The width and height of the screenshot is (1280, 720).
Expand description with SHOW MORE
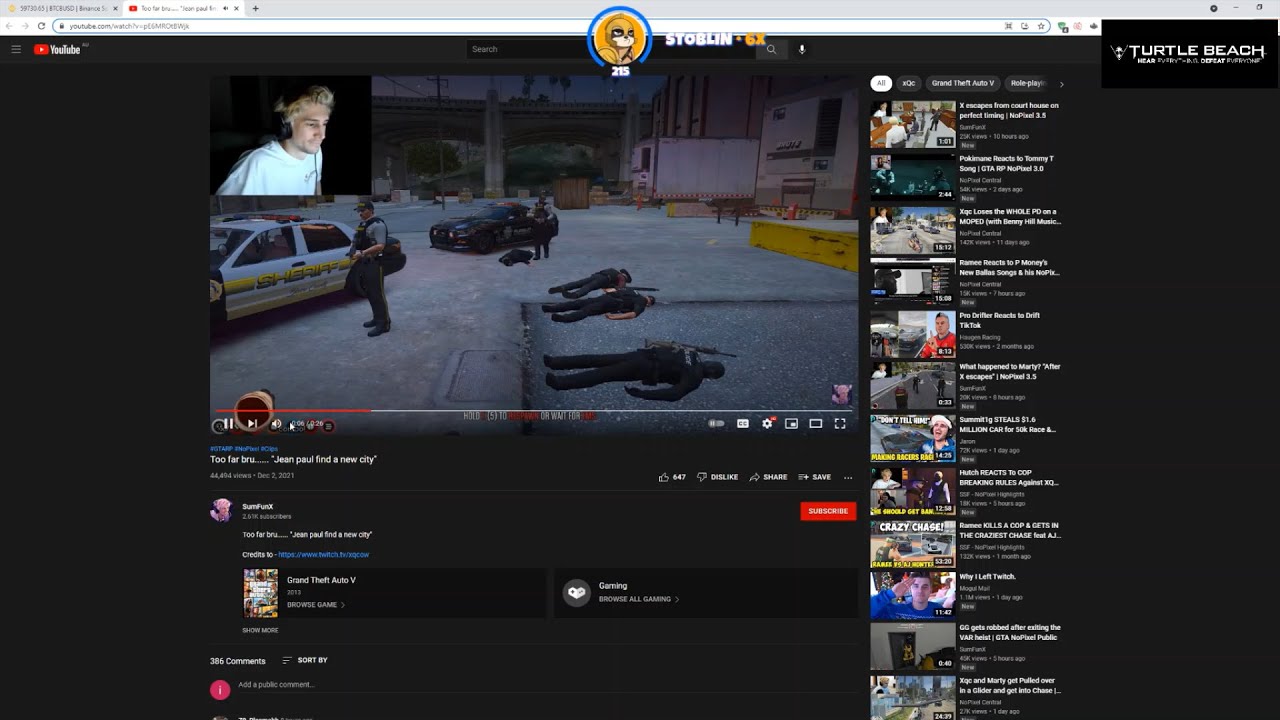[260, 630]
